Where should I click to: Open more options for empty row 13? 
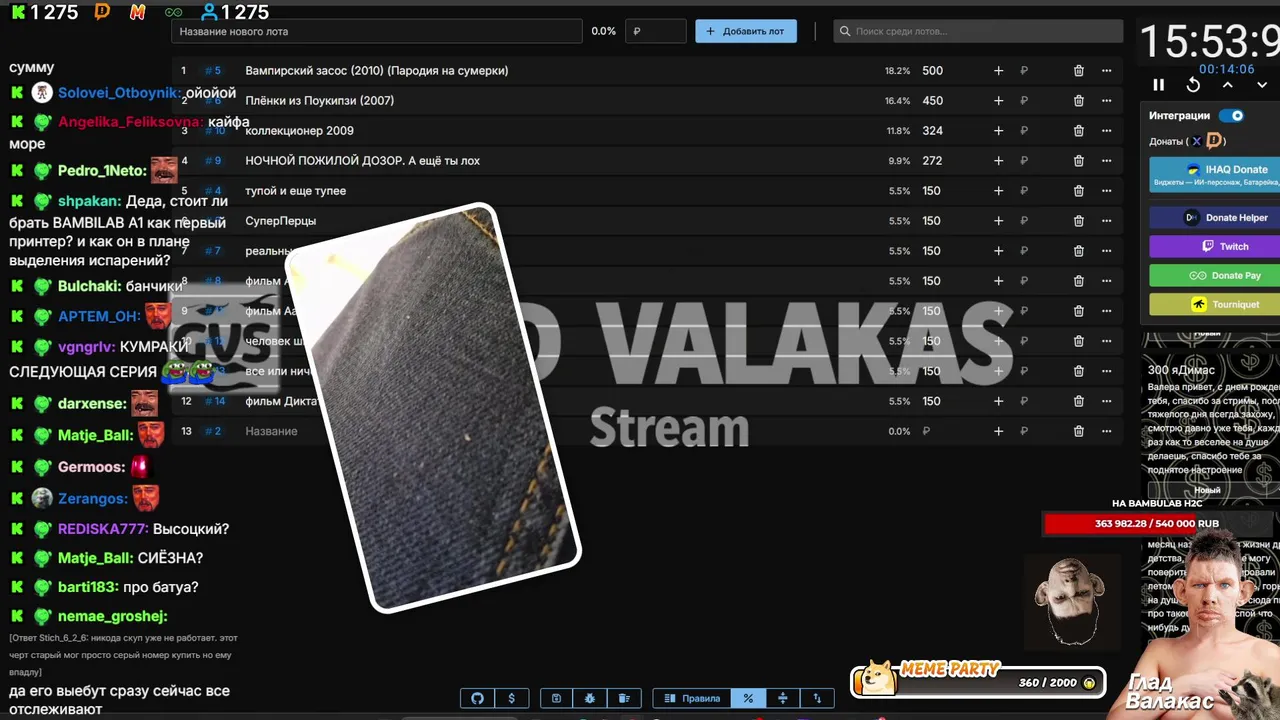pyautogui.click(x=1106, y=431)
